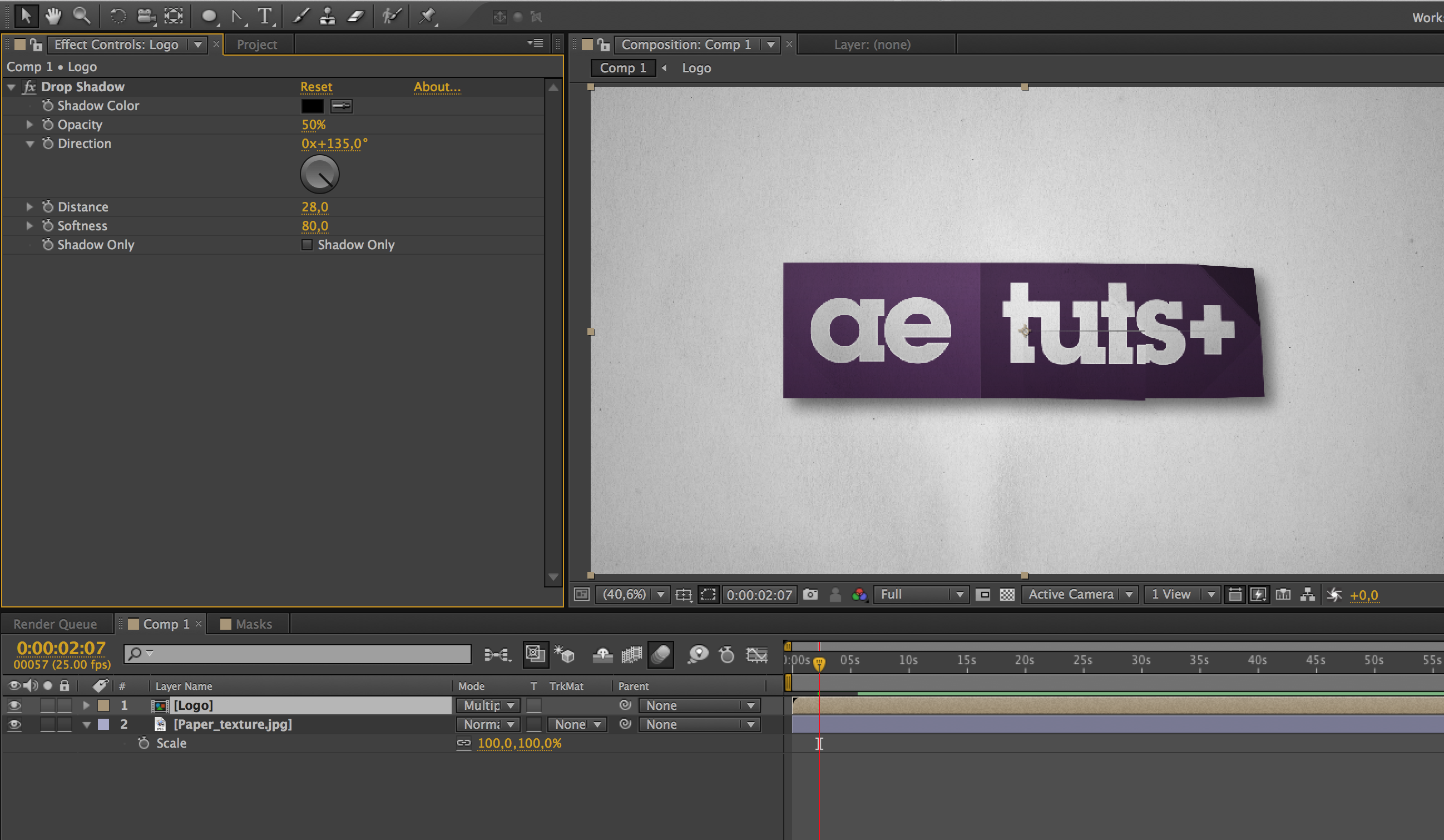Collapse the Drop Shadow effect

click(11, 87)
